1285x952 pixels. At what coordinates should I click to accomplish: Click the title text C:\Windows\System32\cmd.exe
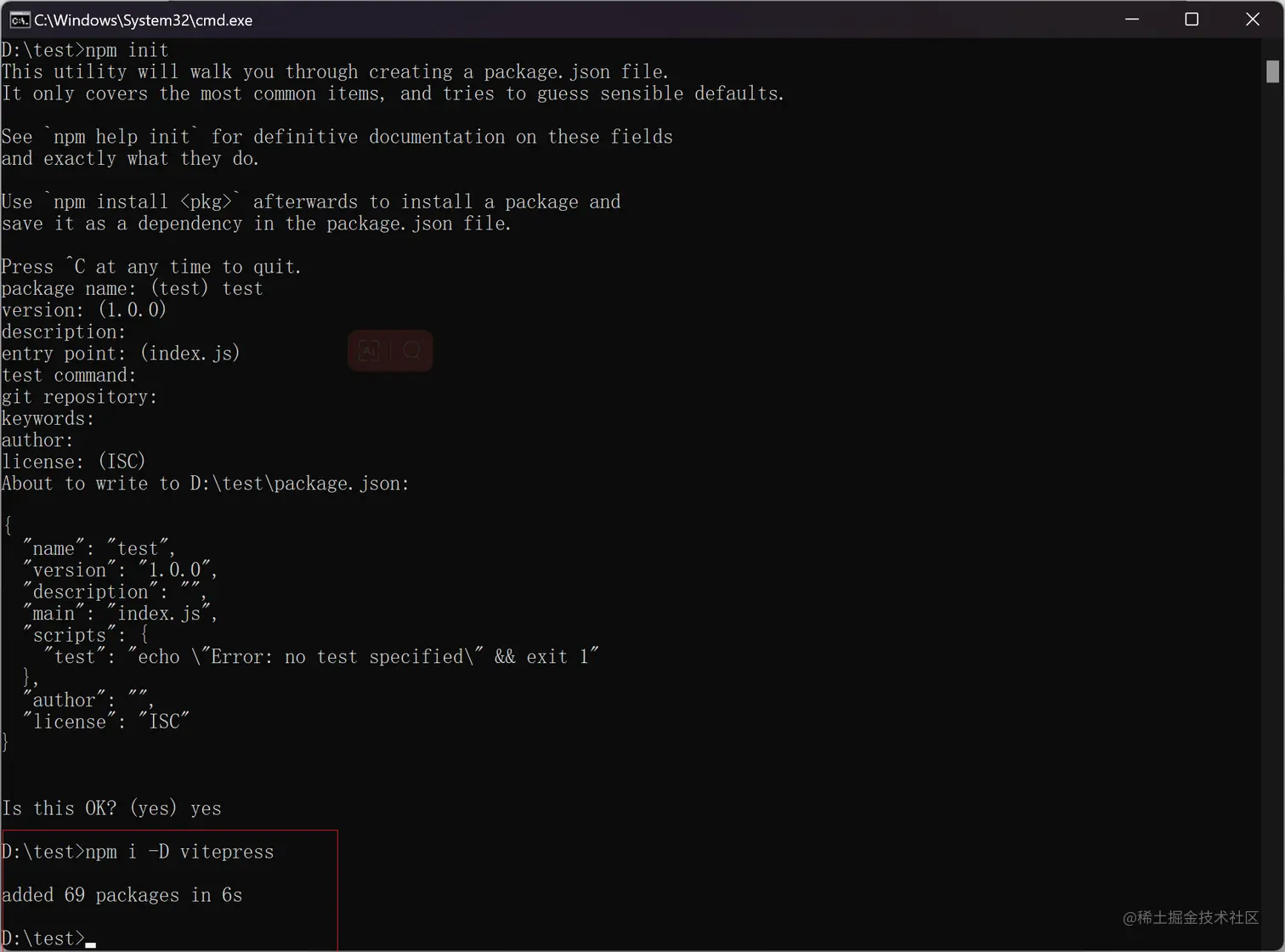point(143,20)
